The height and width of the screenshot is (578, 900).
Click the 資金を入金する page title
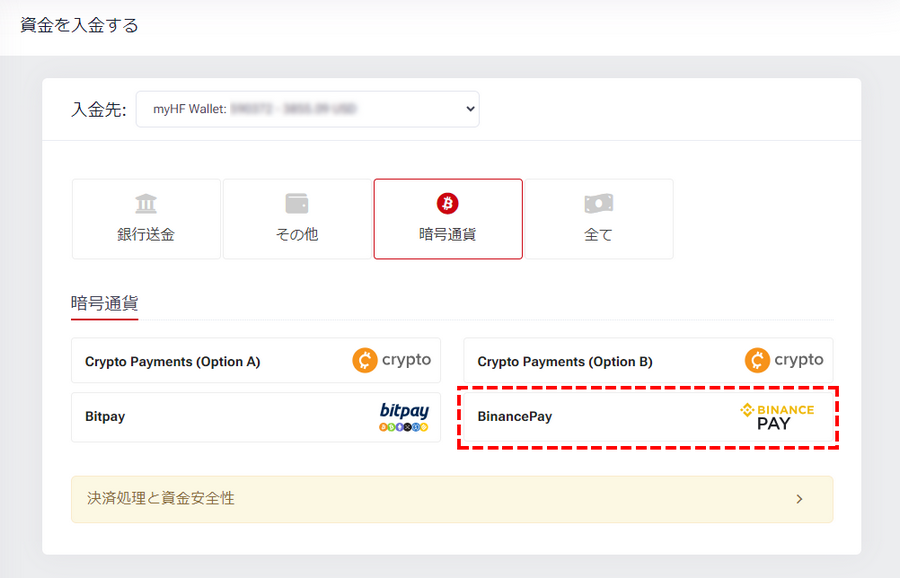[x=79, y=25]
